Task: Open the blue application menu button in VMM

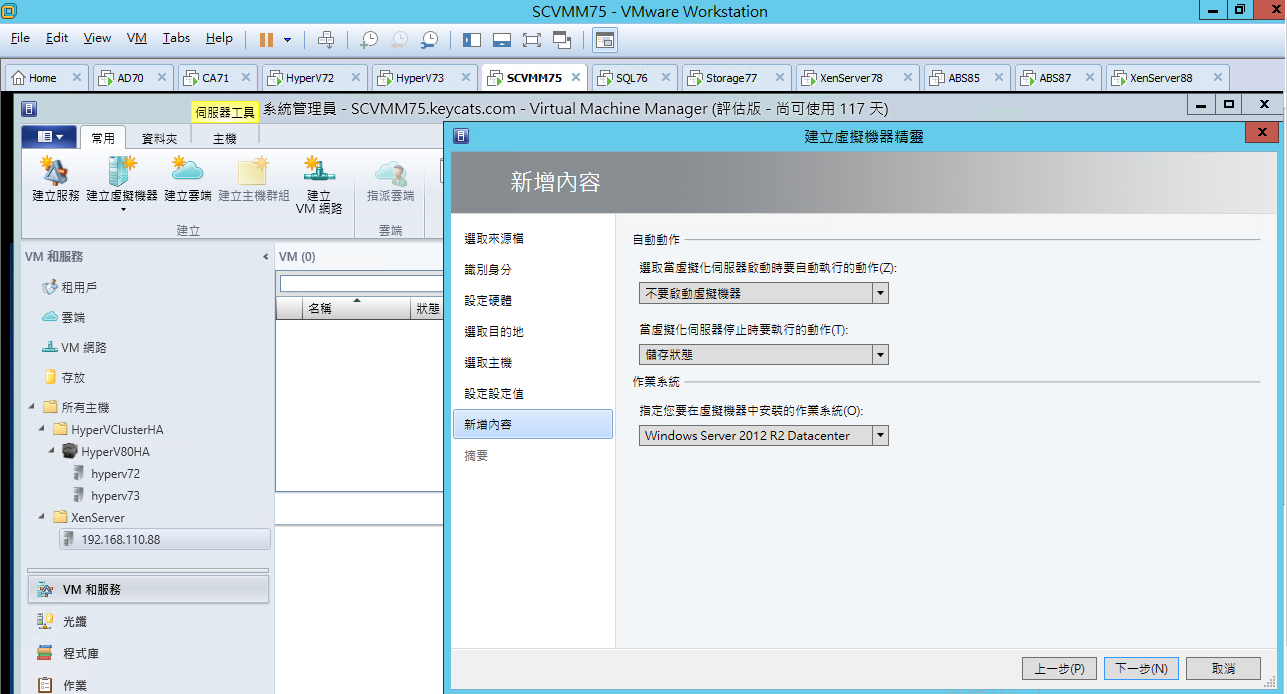Action: click(49, 136)
